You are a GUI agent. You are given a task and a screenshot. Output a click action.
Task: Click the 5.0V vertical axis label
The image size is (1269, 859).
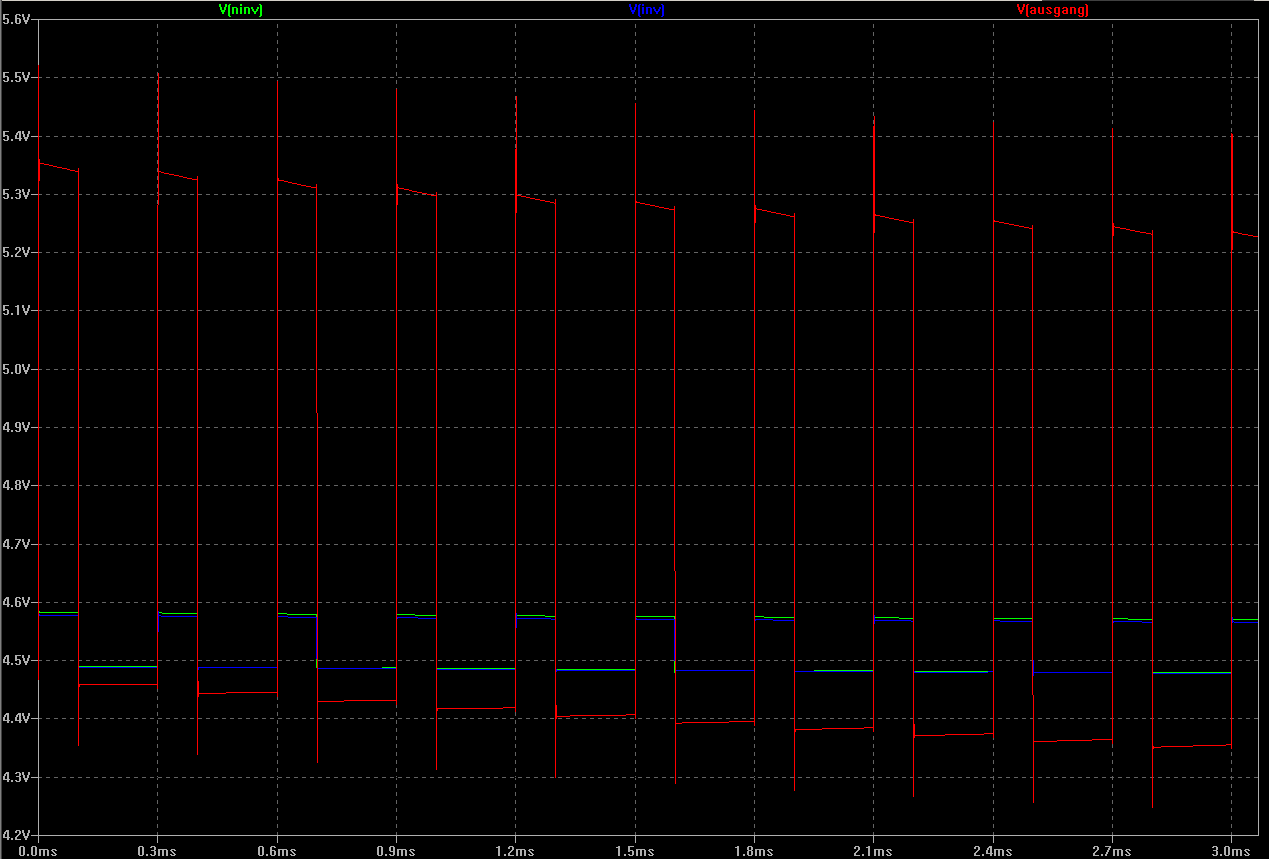click(16, 369)
